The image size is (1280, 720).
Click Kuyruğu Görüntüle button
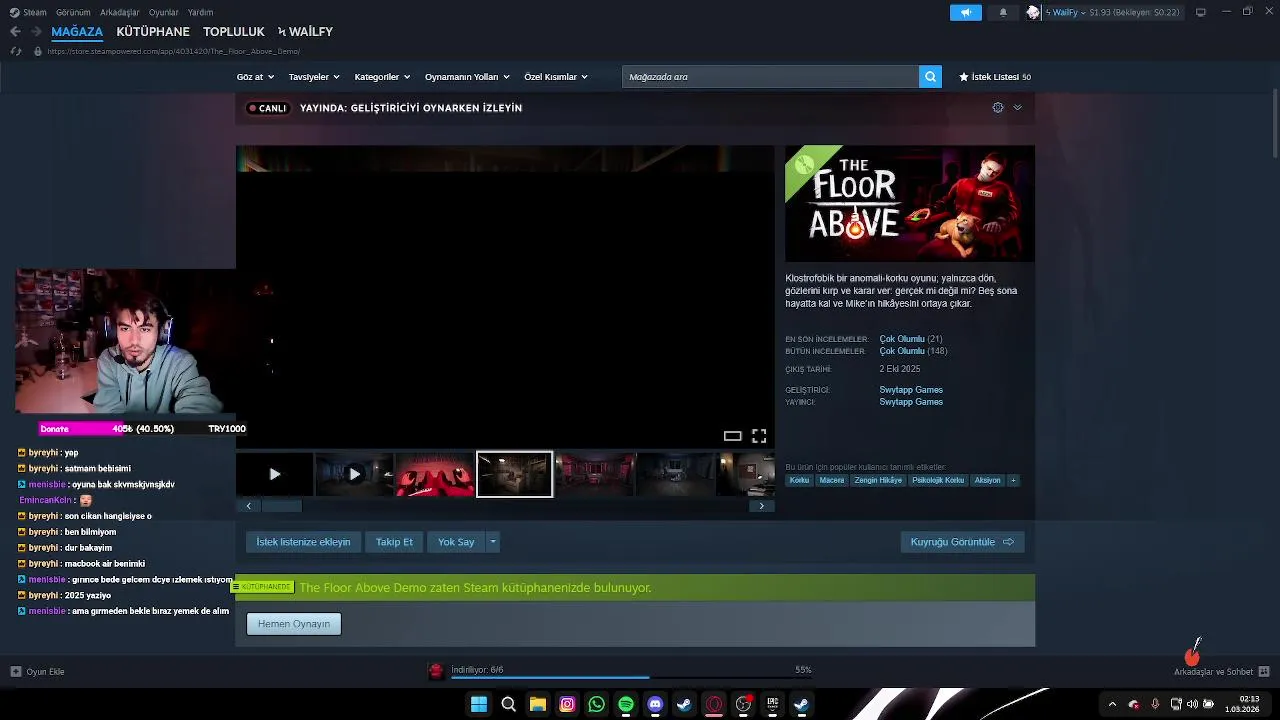tap(962, 542)
